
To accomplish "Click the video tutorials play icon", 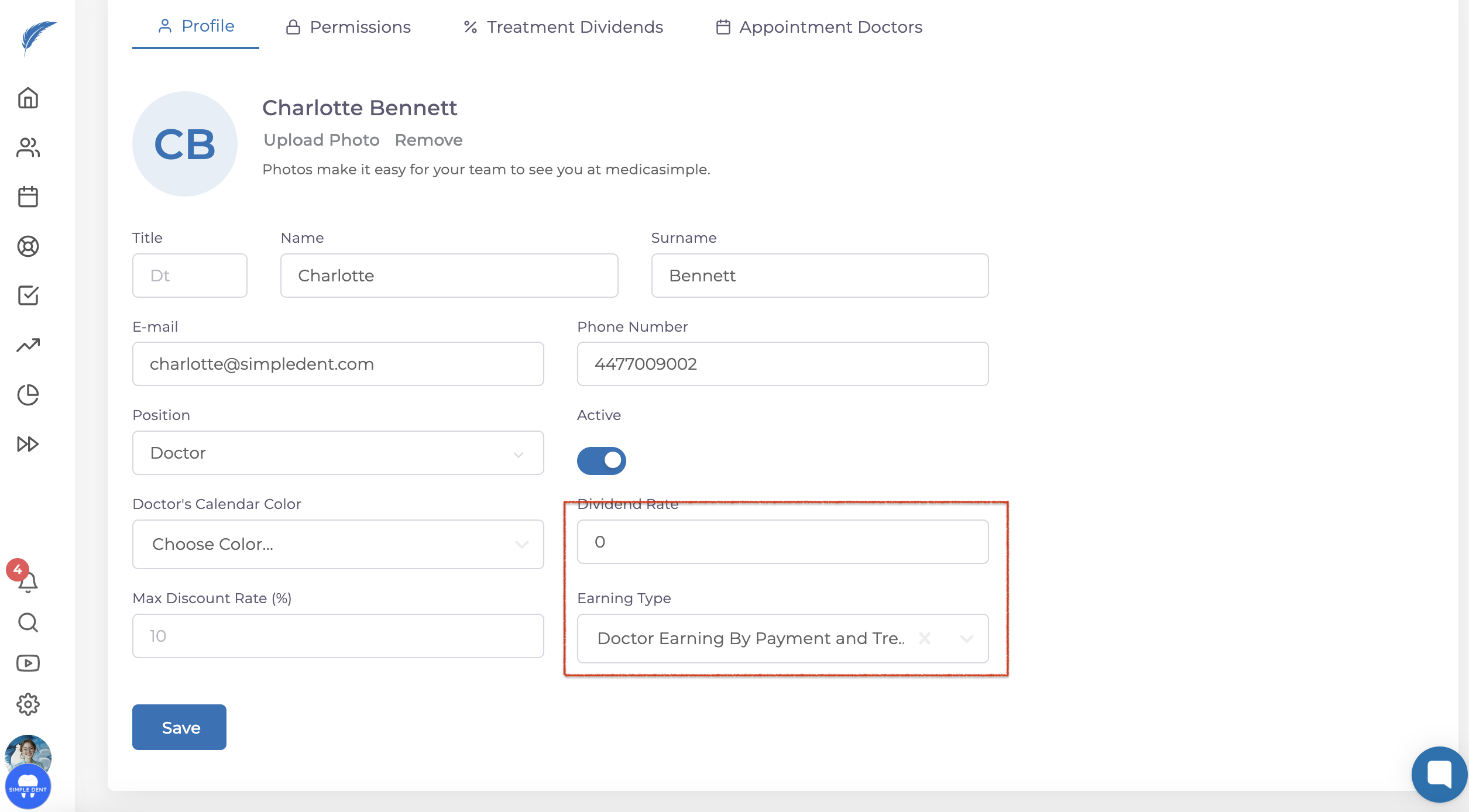I will coord(28,663).
